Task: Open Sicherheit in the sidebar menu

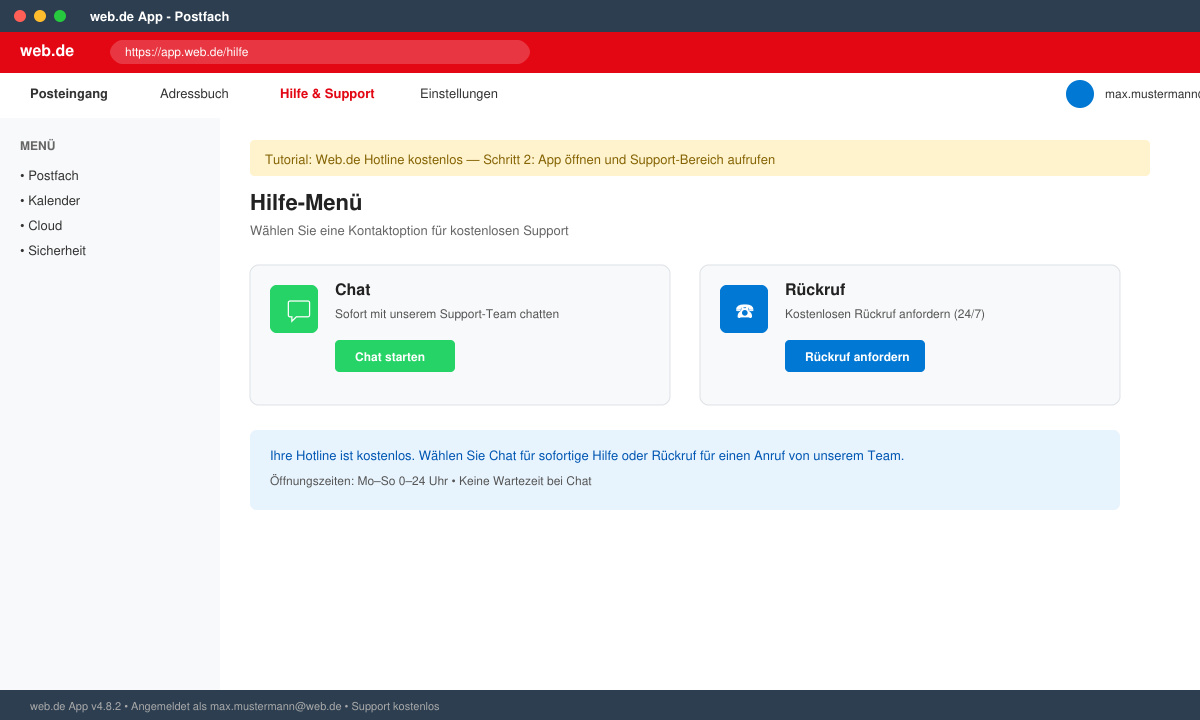Action: click(53, 251)
